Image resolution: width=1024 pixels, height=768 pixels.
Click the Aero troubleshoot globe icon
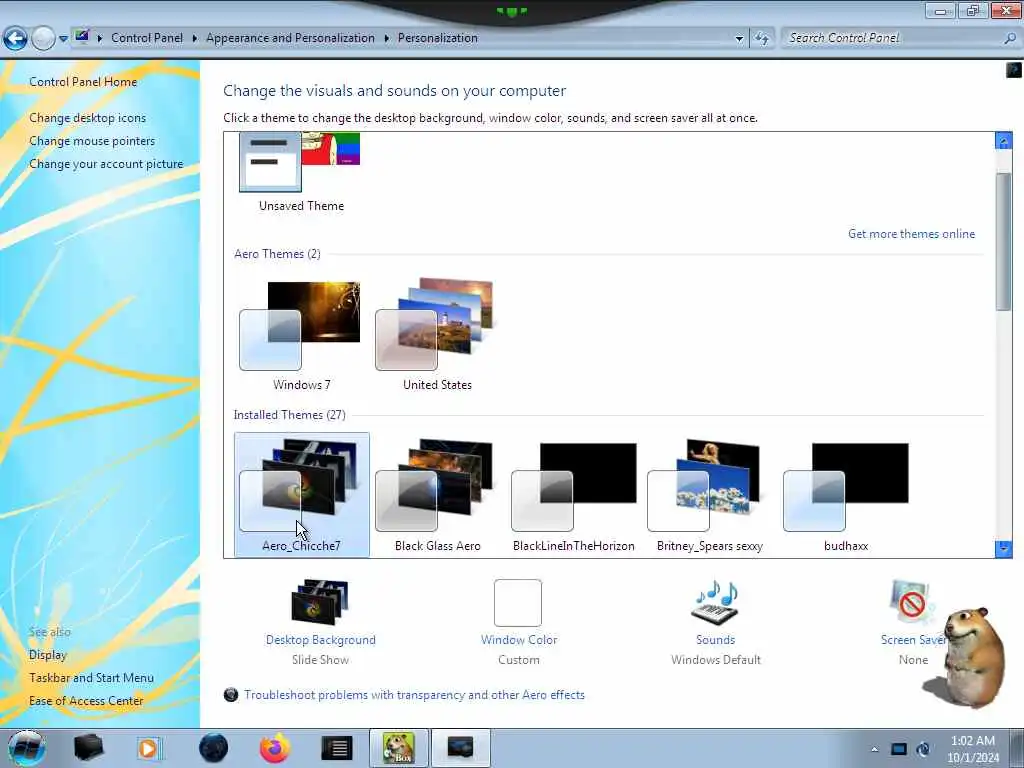pyautogui.click(x=231, y=695)
